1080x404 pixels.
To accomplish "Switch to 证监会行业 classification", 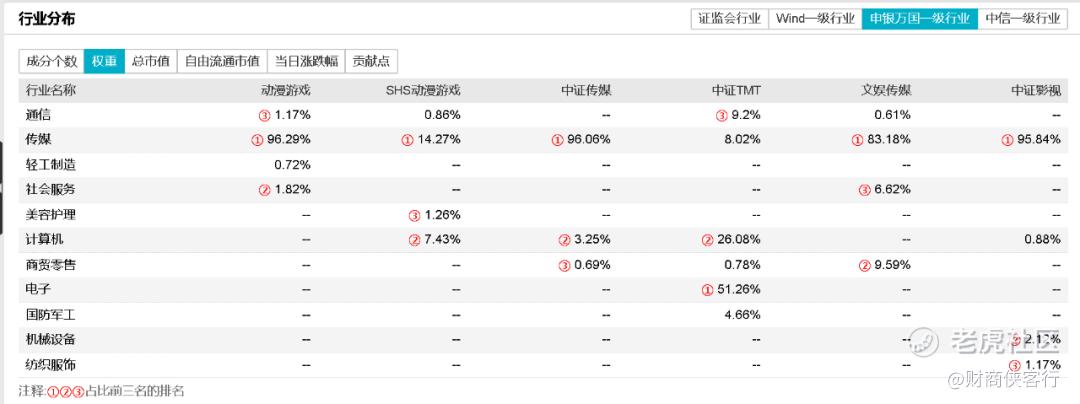I will click(x=729, y=18).
